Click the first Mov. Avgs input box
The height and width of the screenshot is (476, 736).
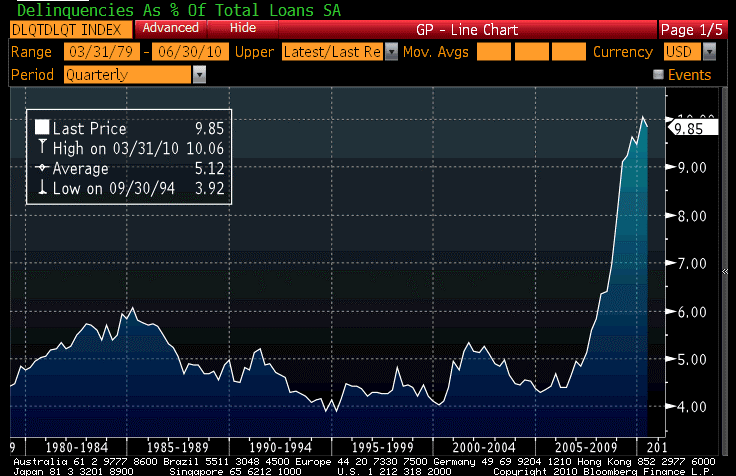494,52
